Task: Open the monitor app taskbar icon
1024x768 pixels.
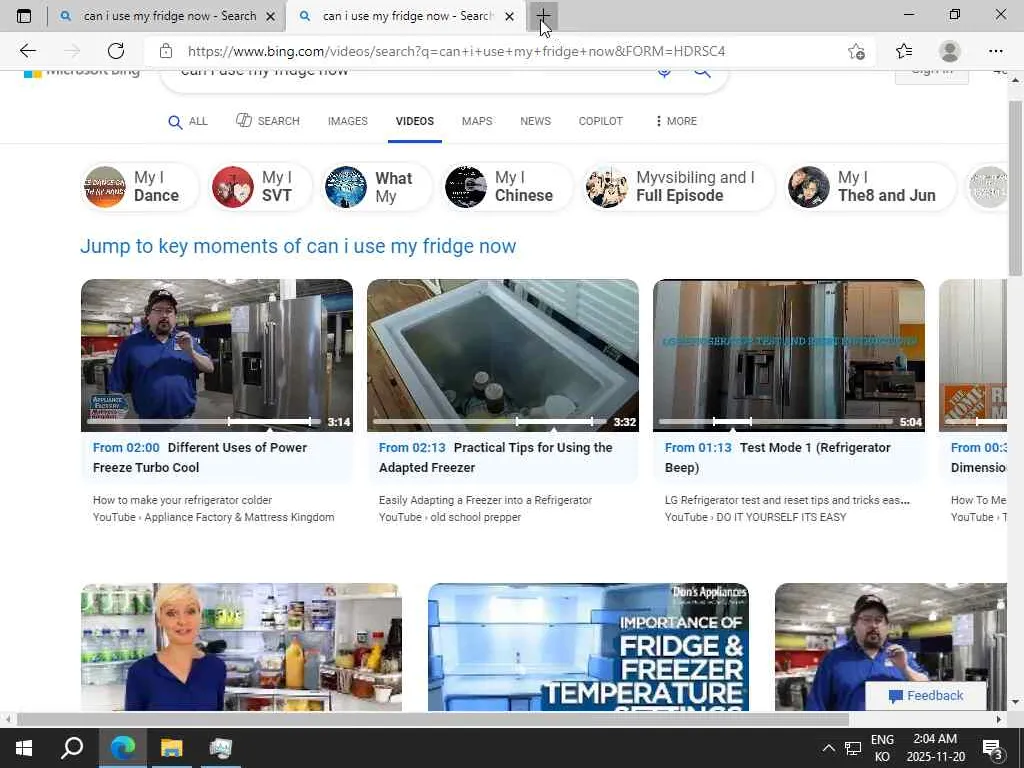Action: click(221, 748)
